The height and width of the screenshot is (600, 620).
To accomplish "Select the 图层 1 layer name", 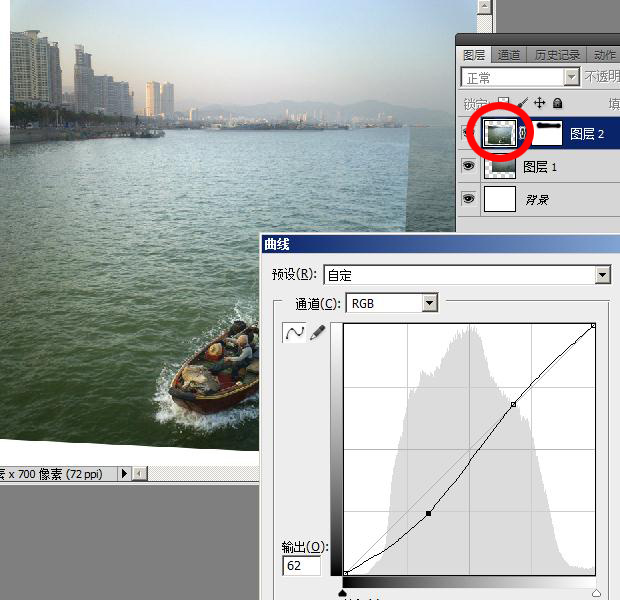I will [540, 167].
